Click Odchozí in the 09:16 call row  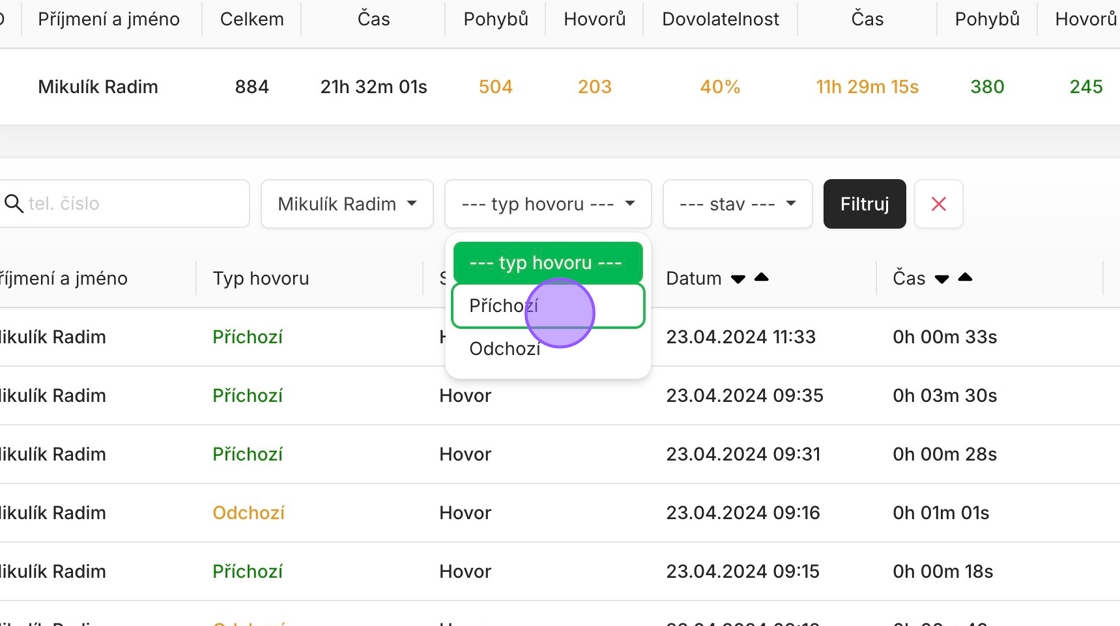pos(249,512)
